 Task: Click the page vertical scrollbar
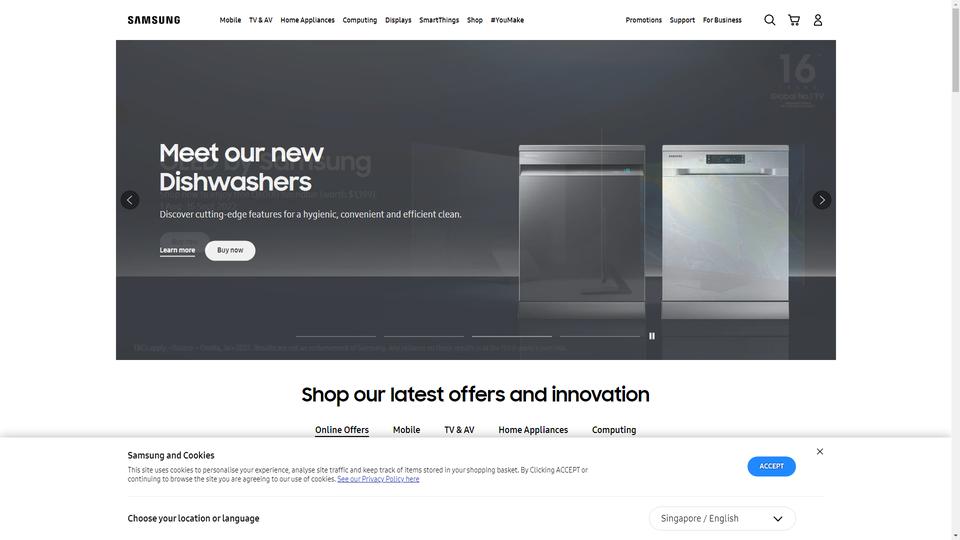tap(955, 270)
